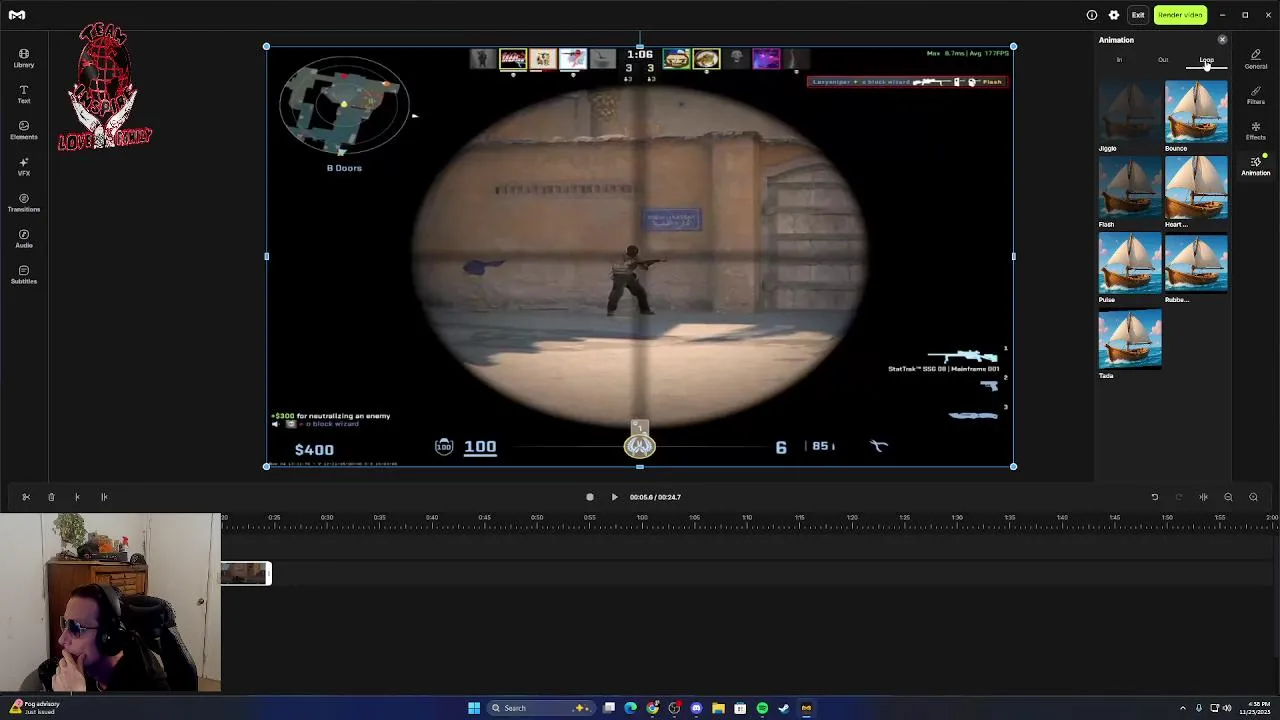Apply the Jiggle loop animation
The image size is (1280, 720).
(x=1130, y=112)
